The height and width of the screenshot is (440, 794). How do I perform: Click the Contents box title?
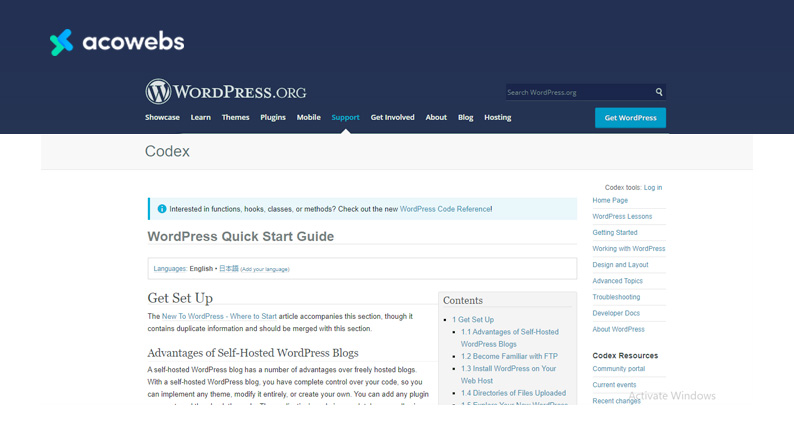click(463, 300)
